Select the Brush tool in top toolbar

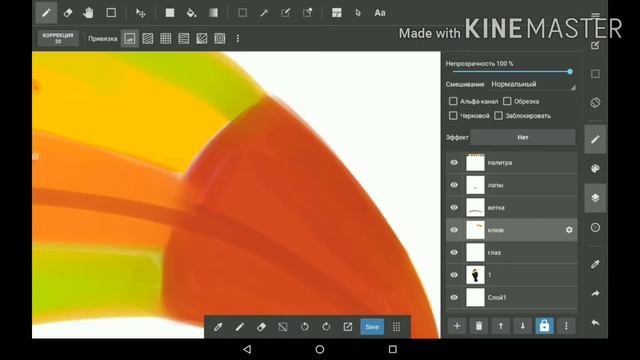pos(46,13)
